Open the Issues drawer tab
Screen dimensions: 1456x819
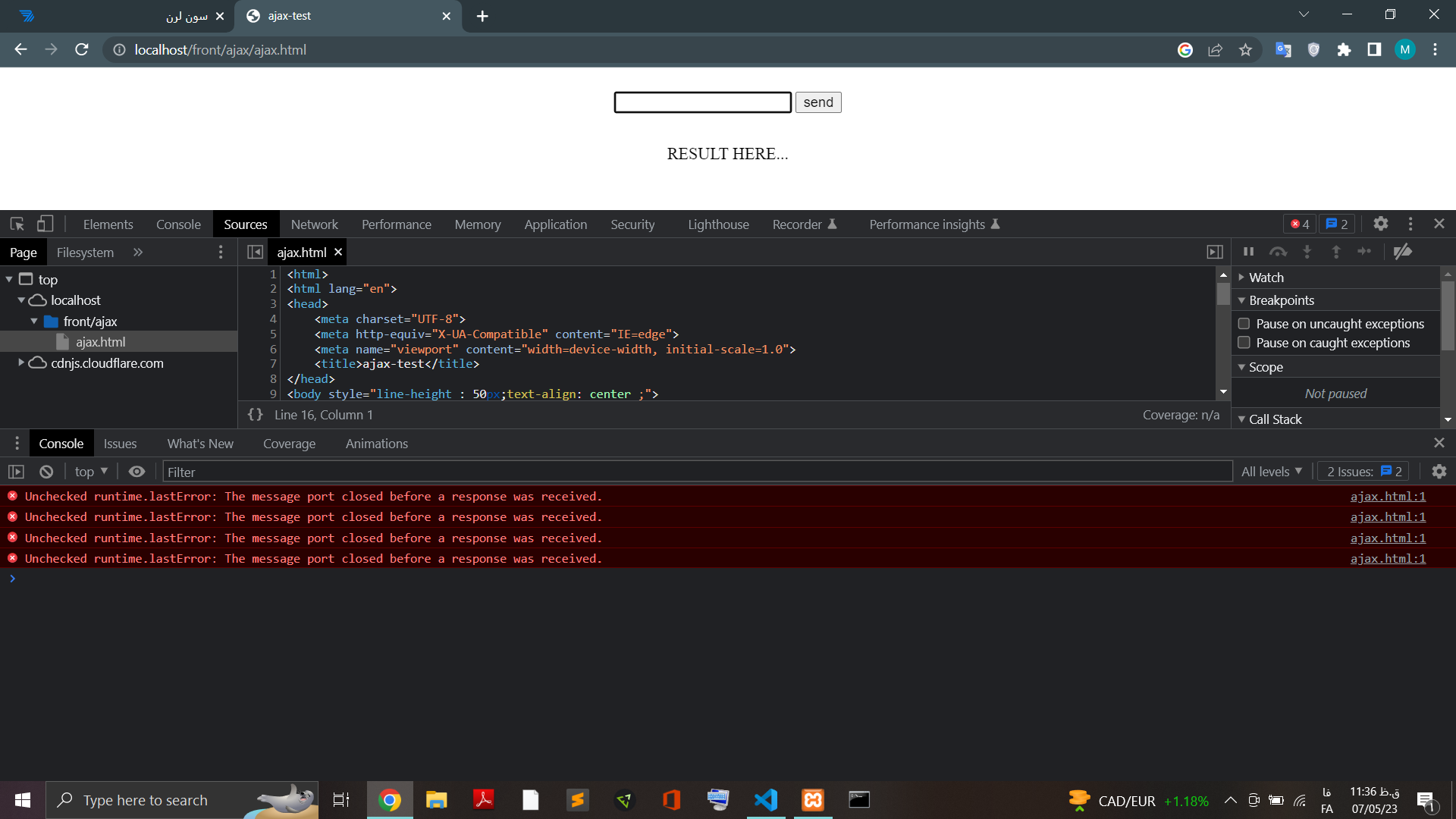[x=120, y=444]
